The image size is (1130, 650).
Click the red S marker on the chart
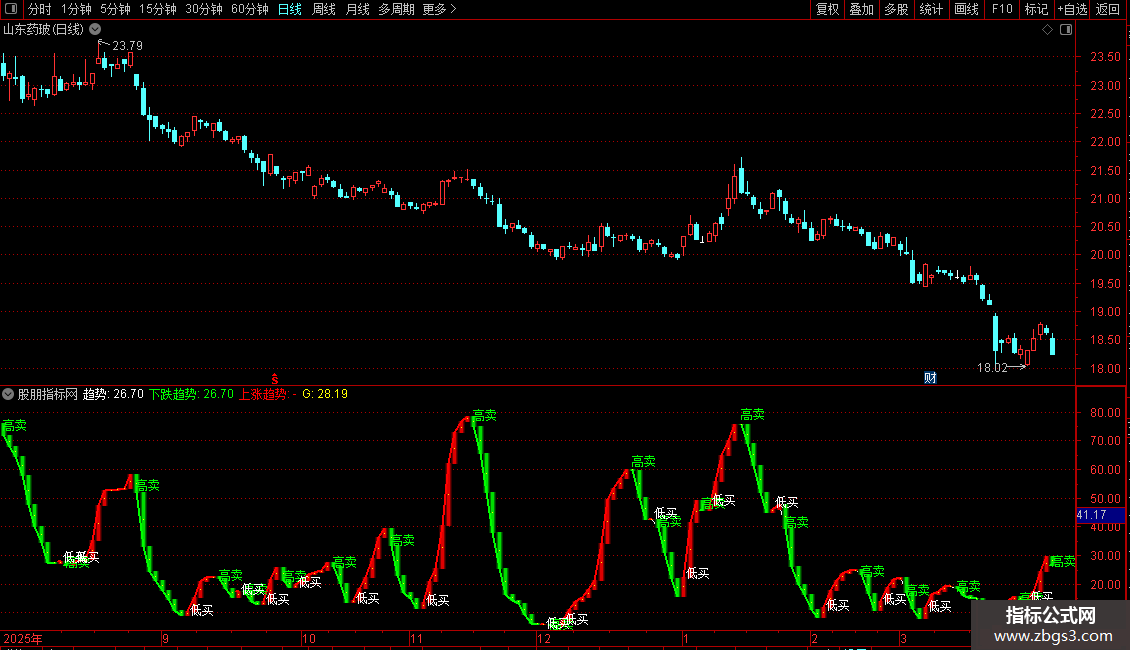click(x=275, y=378)
